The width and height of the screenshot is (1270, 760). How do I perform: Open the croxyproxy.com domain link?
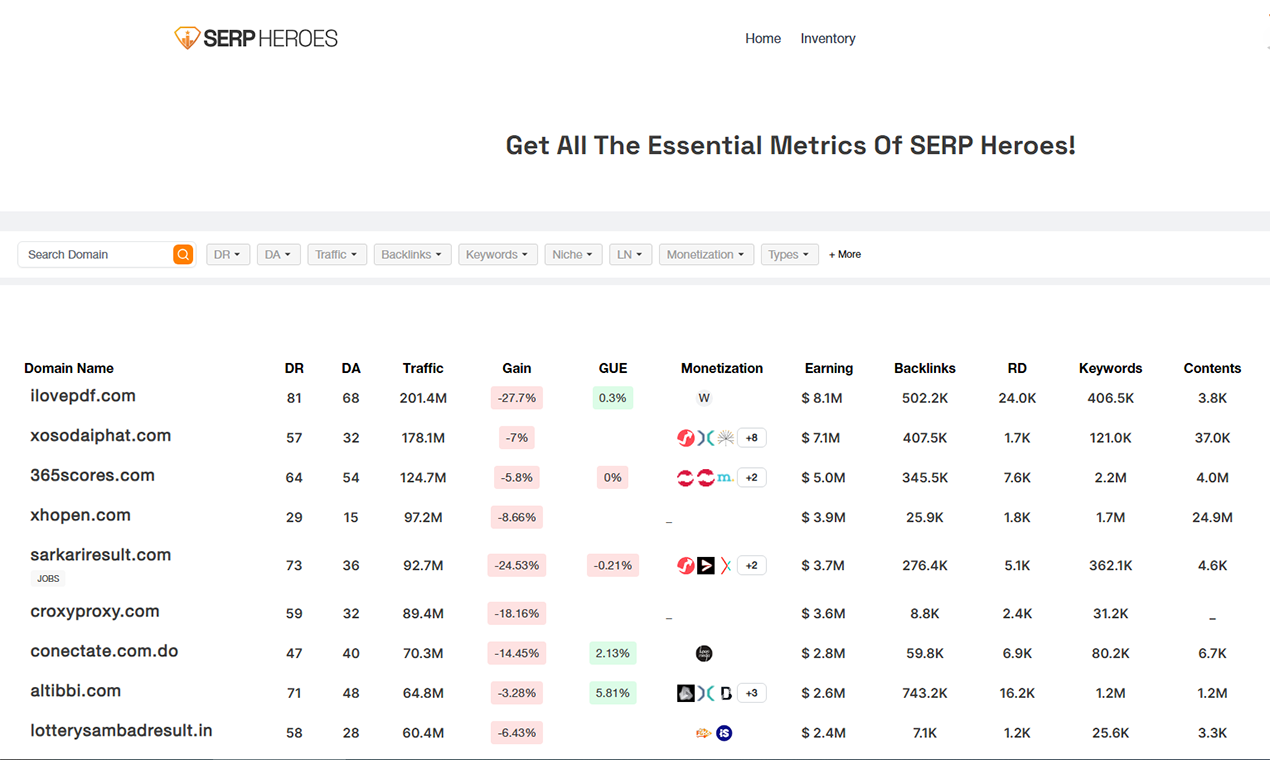[95, 612]
